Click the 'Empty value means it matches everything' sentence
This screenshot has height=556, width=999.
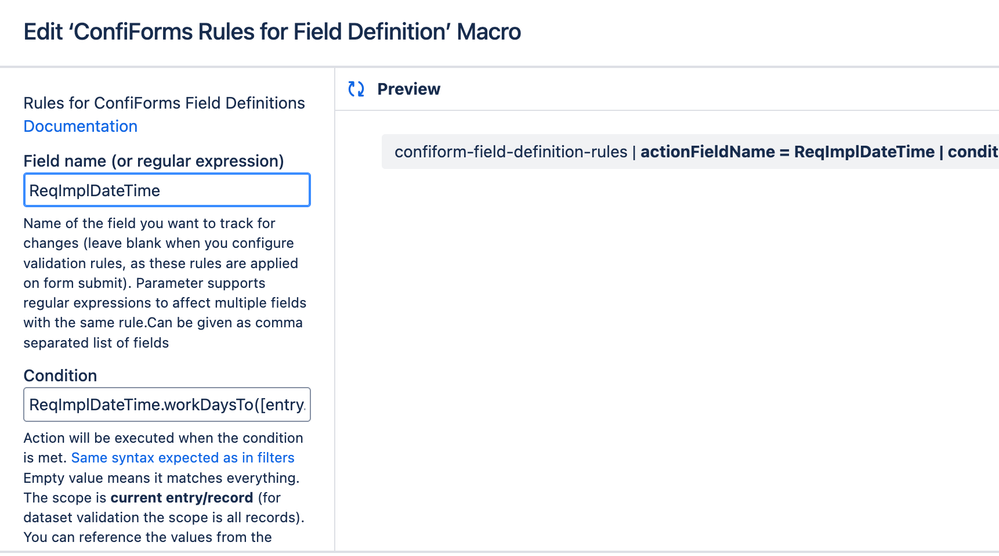click(x=161, y=478)
